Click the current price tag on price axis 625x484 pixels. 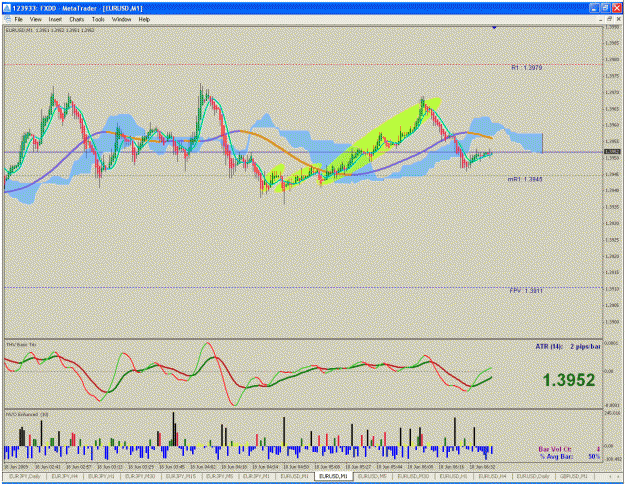pyautogui.click(x=612, y=151)
